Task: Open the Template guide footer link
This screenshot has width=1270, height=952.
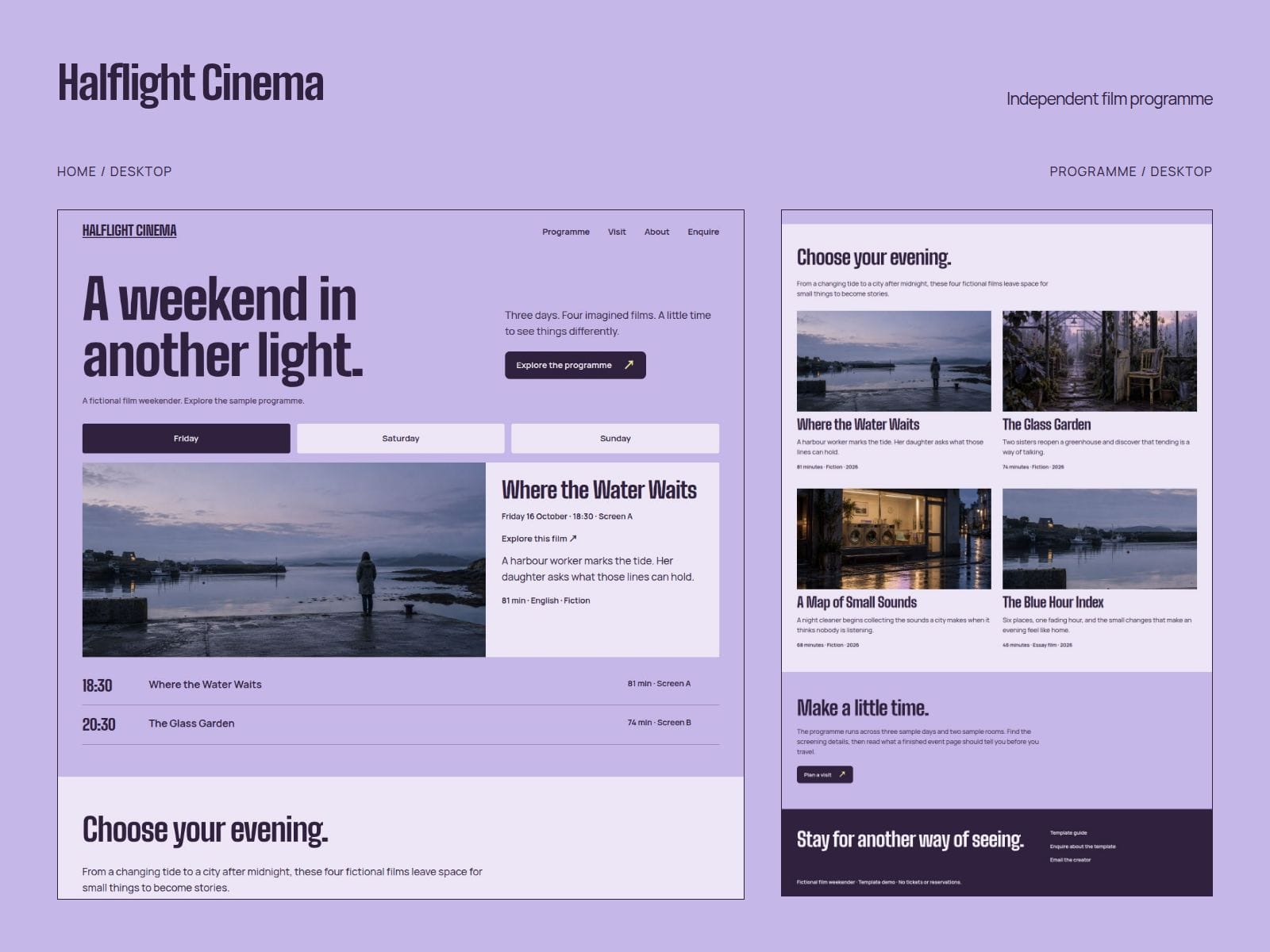Action: pos(1068,833)
